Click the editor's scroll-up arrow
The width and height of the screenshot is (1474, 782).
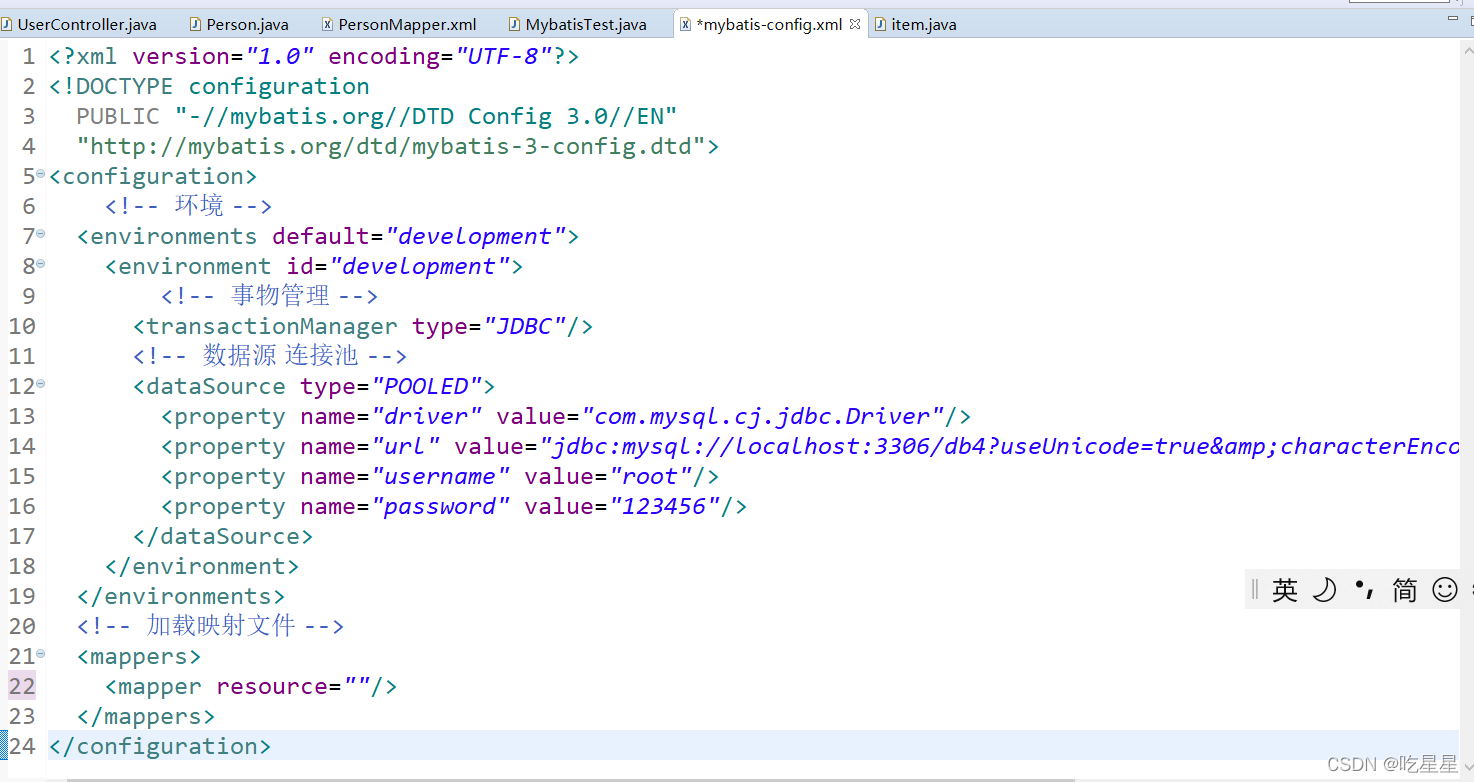(1466, 48)
